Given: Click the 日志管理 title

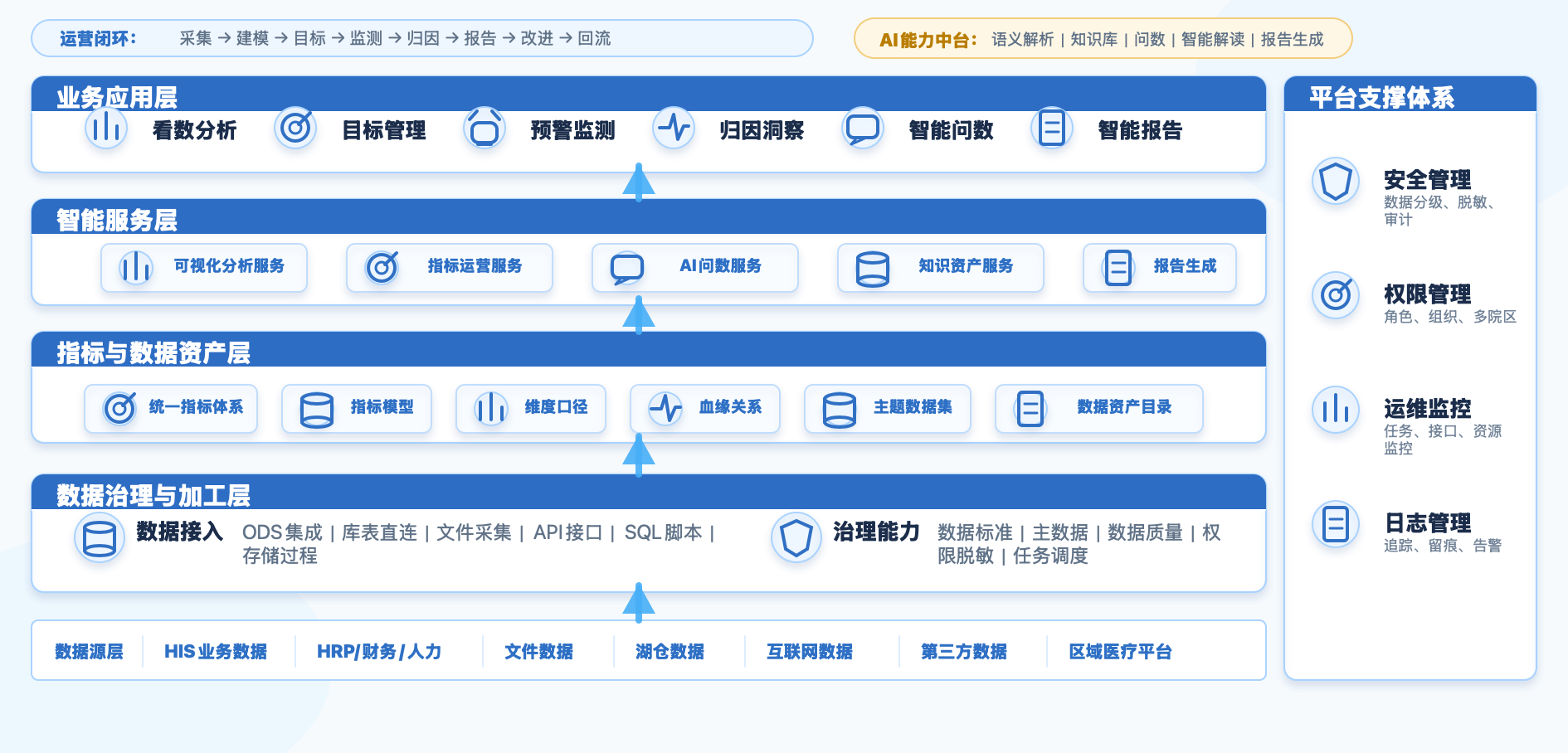Looking at the screenshot, I should [x=1427, y=522].
